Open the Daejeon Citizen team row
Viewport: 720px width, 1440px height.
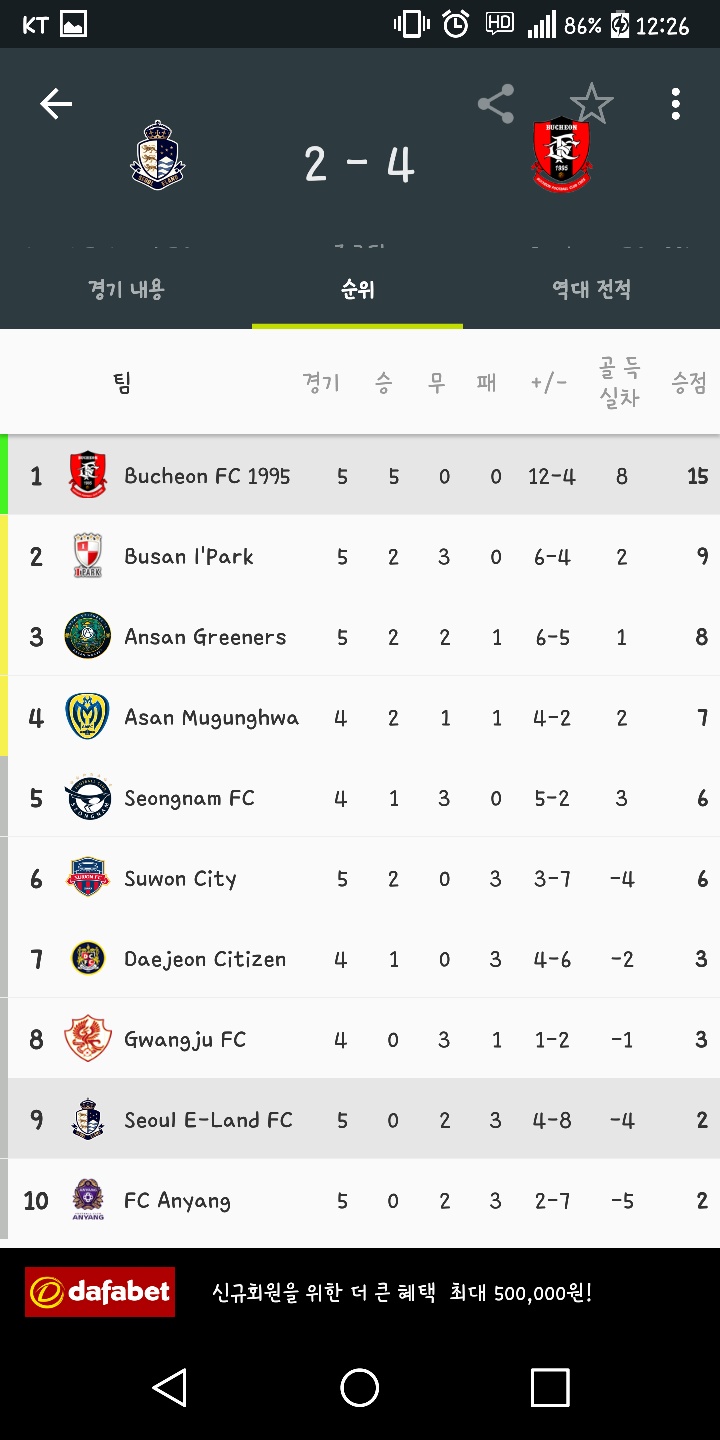point(360,959)
